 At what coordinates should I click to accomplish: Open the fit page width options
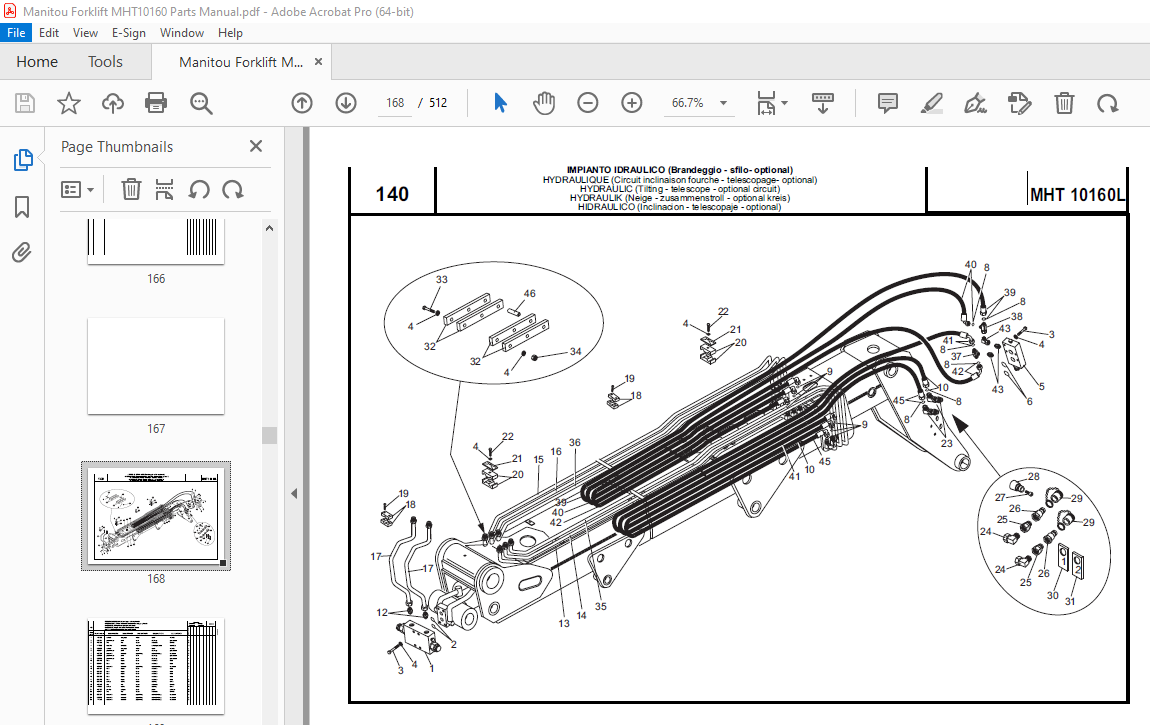click(772, 103)
